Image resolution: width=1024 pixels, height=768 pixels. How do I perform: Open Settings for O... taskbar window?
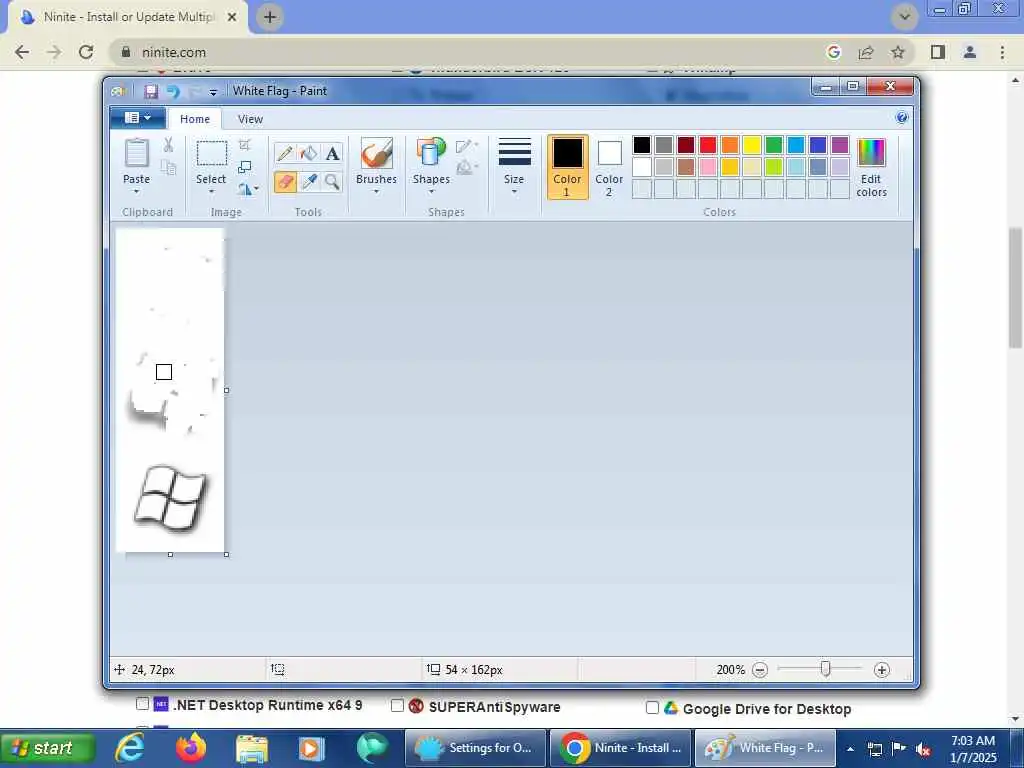(475, 748)
